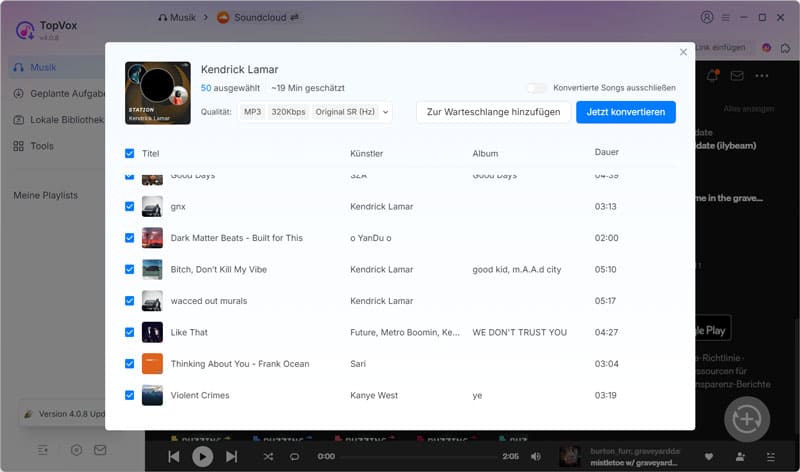Click Jetzt konvertieren button

coord(626,112)
